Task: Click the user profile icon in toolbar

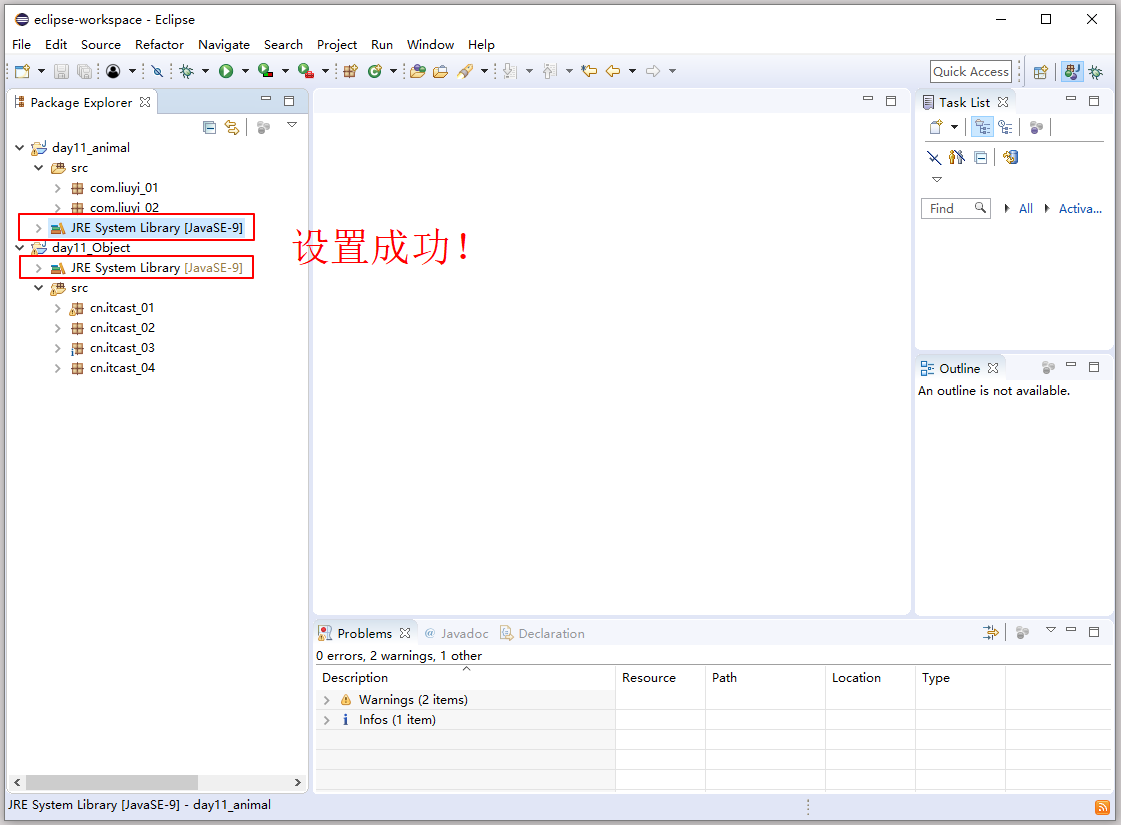Action: pos(113,71)
